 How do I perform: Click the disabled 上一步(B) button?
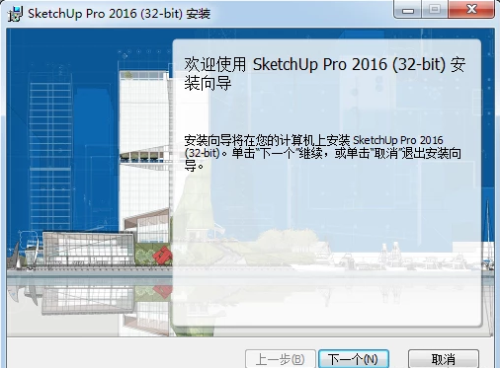coord(280,359)
